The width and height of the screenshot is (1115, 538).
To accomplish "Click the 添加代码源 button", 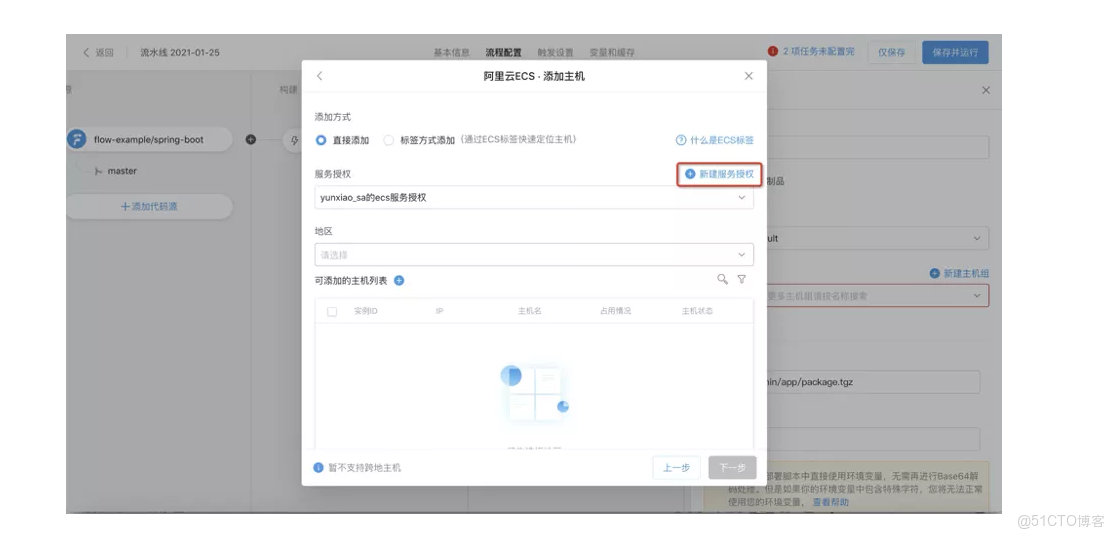I will click(x=150, y=206).
